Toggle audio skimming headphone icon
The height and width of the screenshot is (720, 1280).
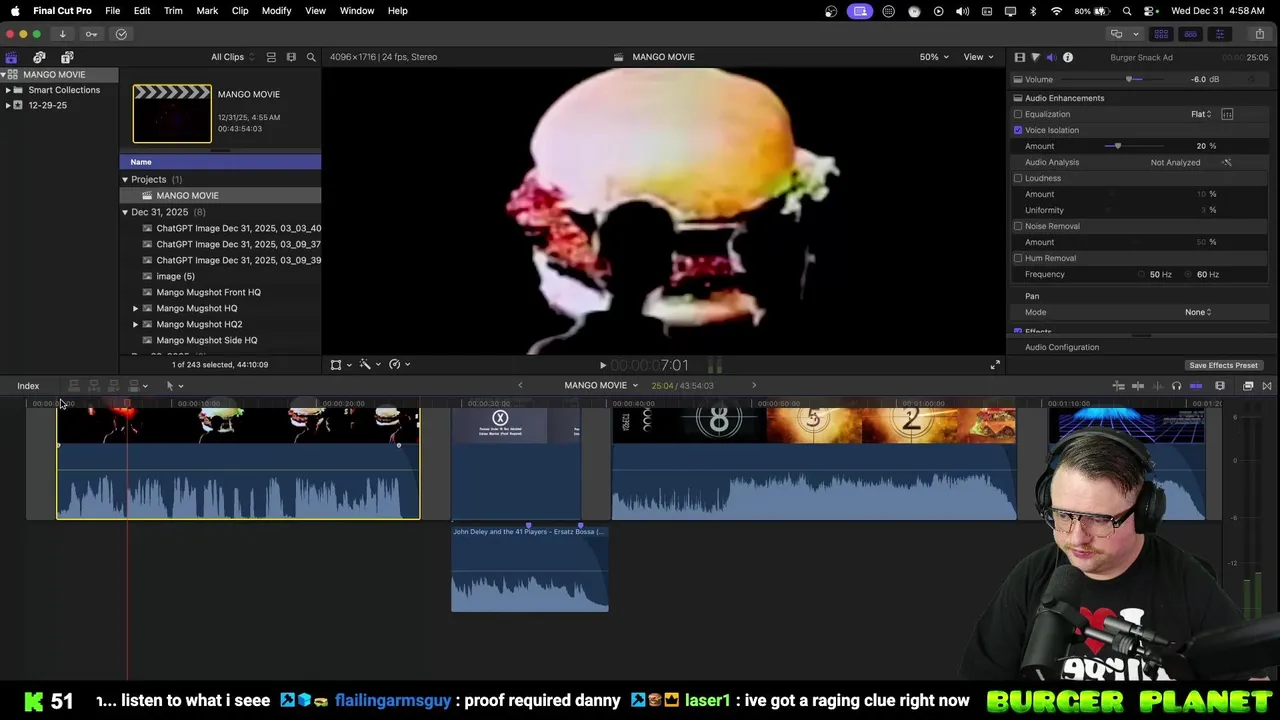click(1176, 386)
